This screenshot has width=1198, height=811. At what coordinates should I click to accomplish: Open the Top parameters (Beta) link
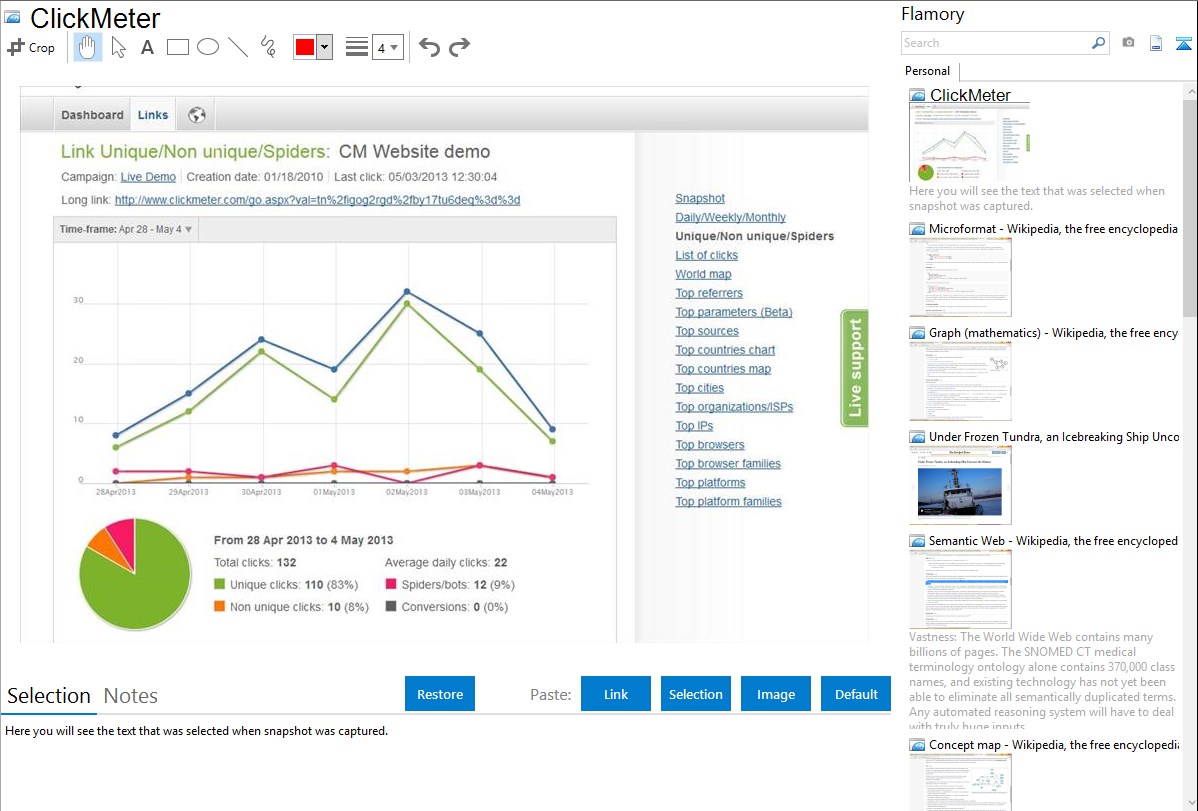733,312
